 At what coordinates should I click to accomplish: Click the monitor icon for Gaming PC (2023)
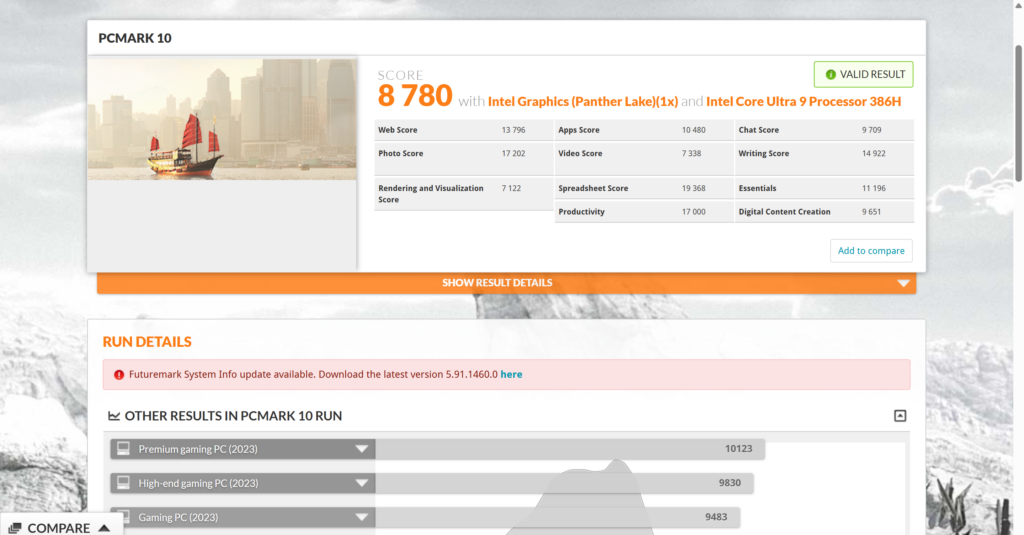(x=123, y=517)
